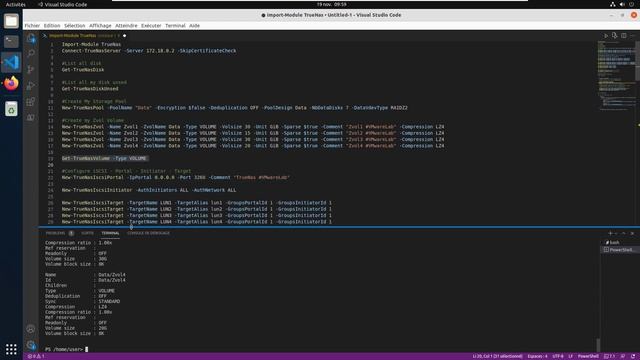640x360 pixels.
Task: Click the LF end-of-line setting
Action: 570,356
